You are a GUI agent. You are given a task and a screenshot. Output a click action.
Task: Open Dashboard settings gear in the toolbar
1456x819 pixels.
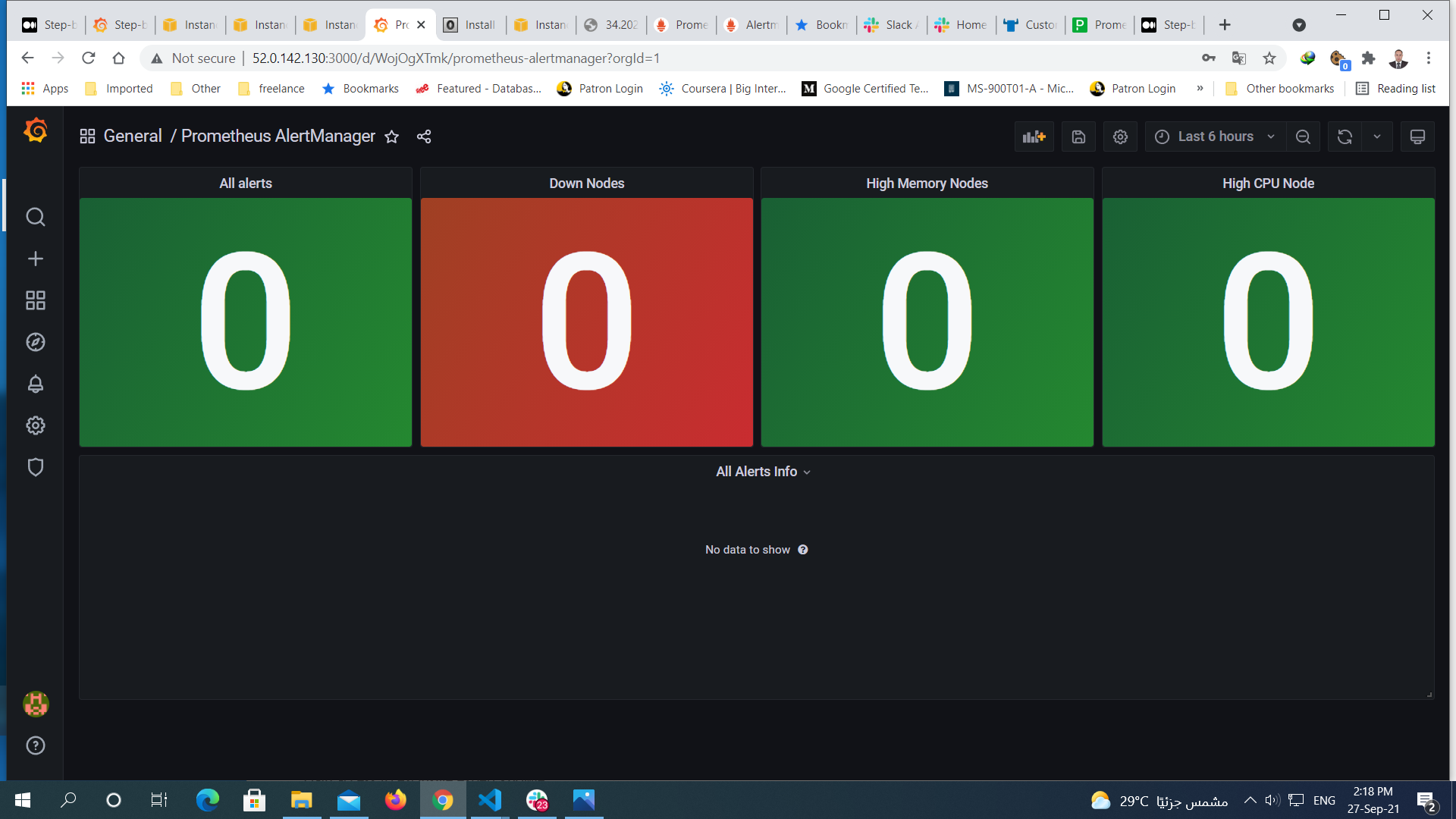coord(1120,136)
